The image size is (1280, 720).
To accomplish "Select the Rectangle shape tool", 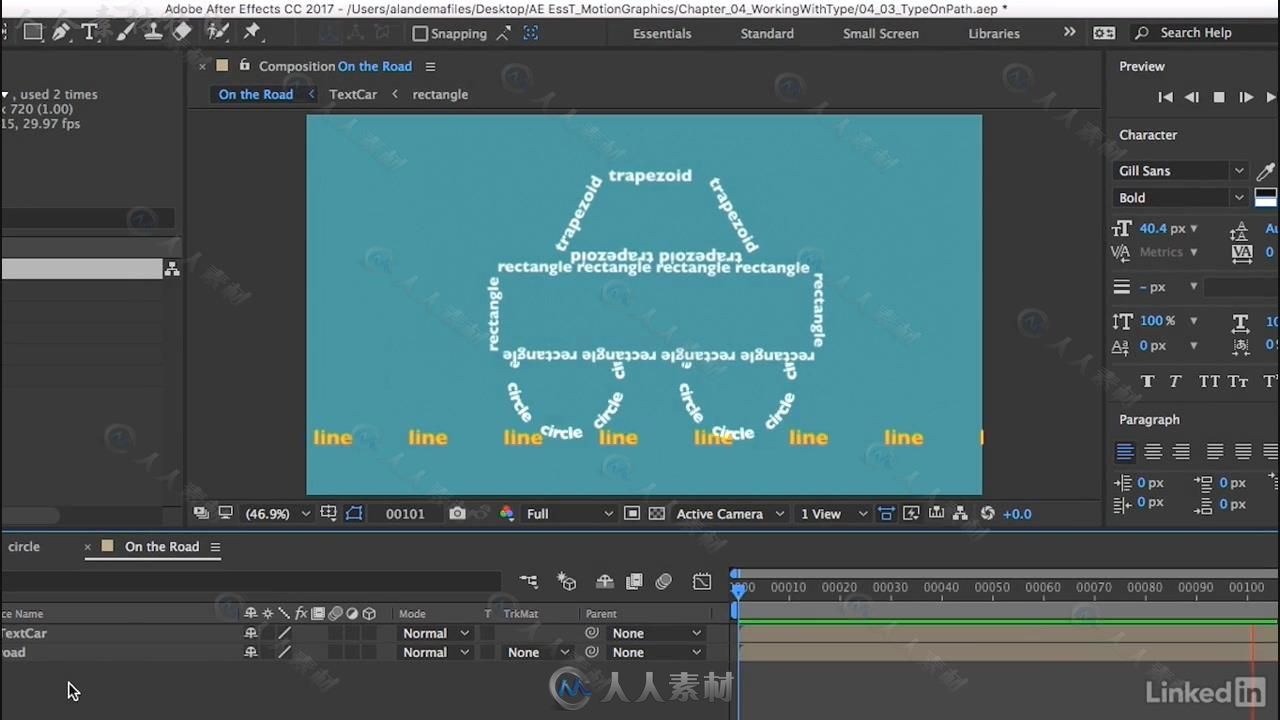I will (x=33, y=32).
